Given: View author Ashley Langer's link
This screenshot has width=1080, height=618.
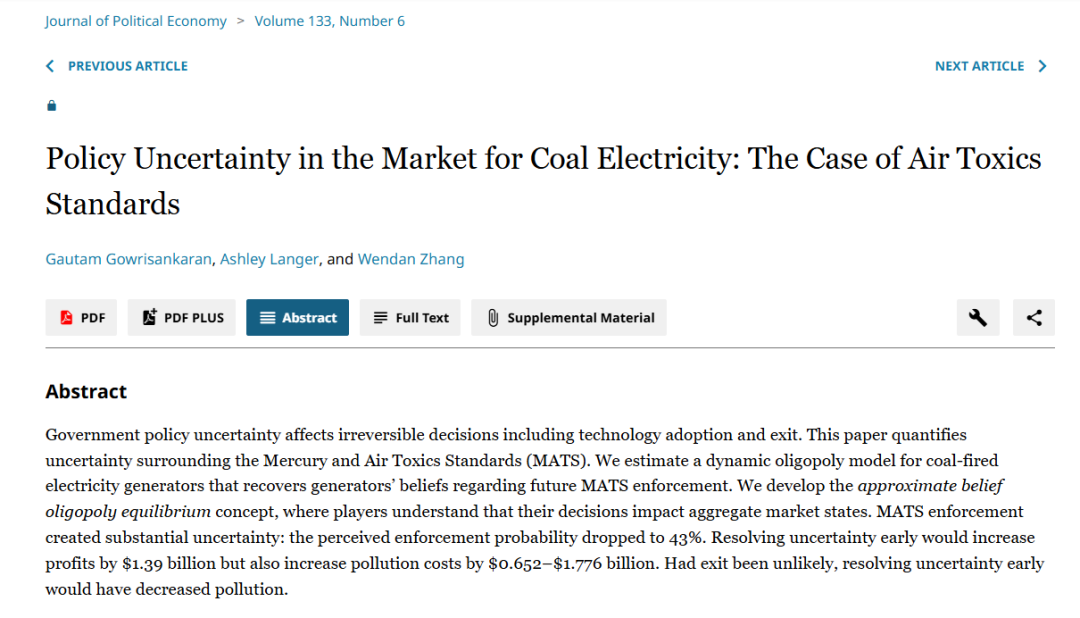Looking at the screenshot, I should pyautogui.click(x=268, y=259).
